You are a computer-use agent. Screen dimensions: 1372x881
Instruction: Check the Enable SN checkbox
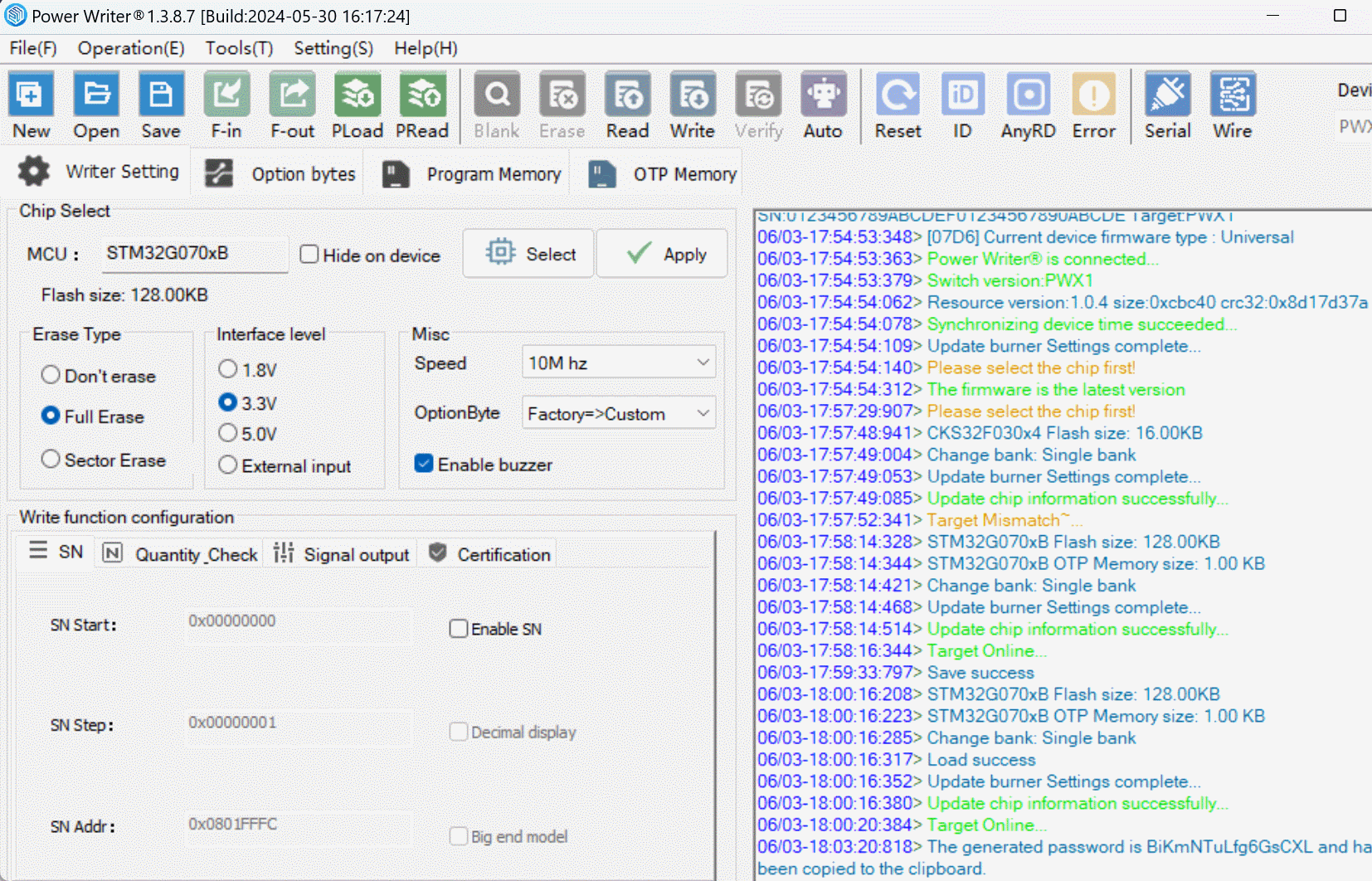coord(459,629)
